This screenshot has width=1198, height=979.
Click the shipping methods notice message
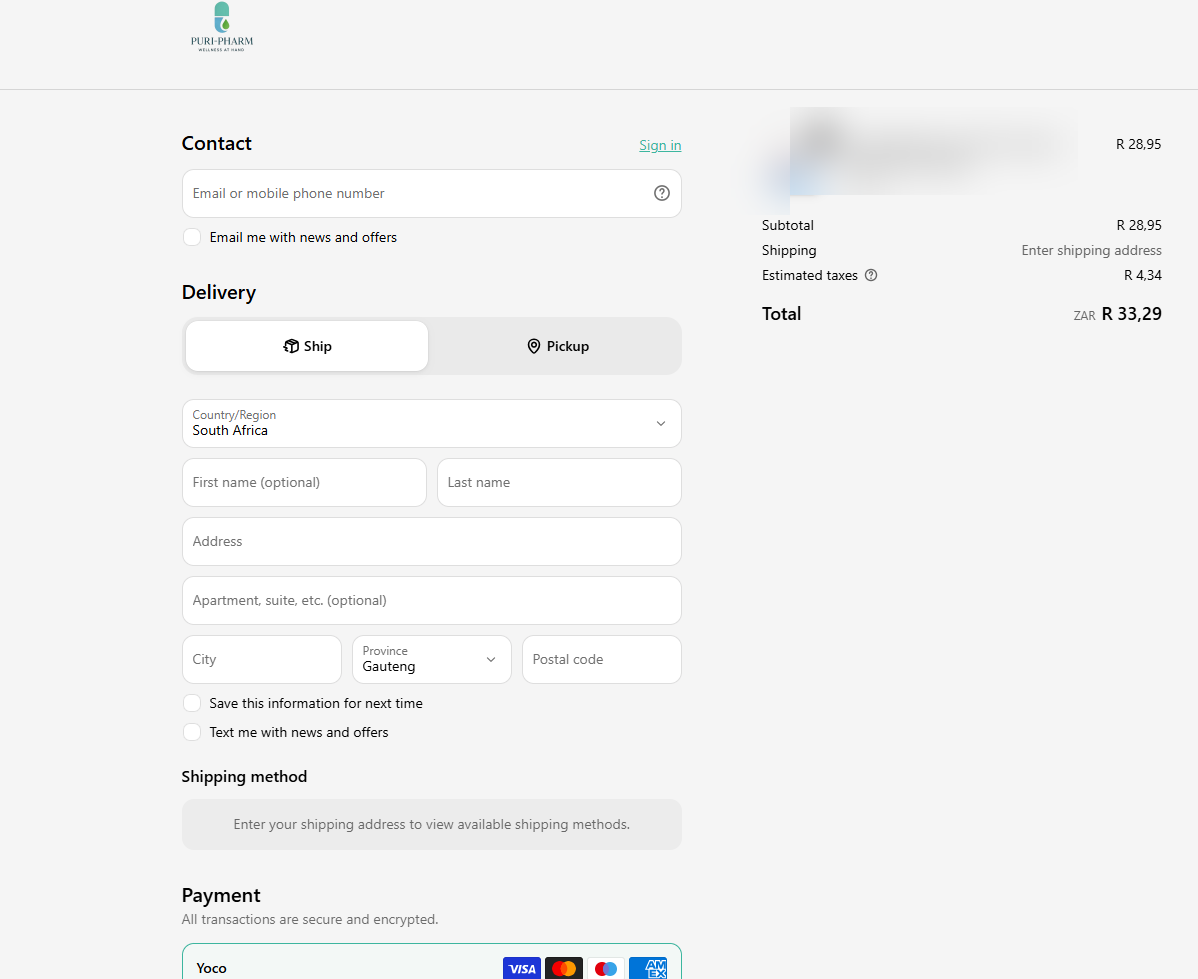point(432,825)
